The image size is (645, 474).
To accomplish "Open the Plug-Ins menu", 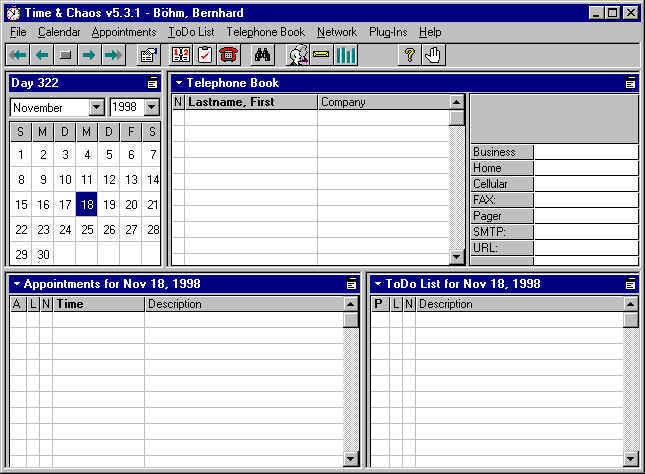I will [388, 32].
